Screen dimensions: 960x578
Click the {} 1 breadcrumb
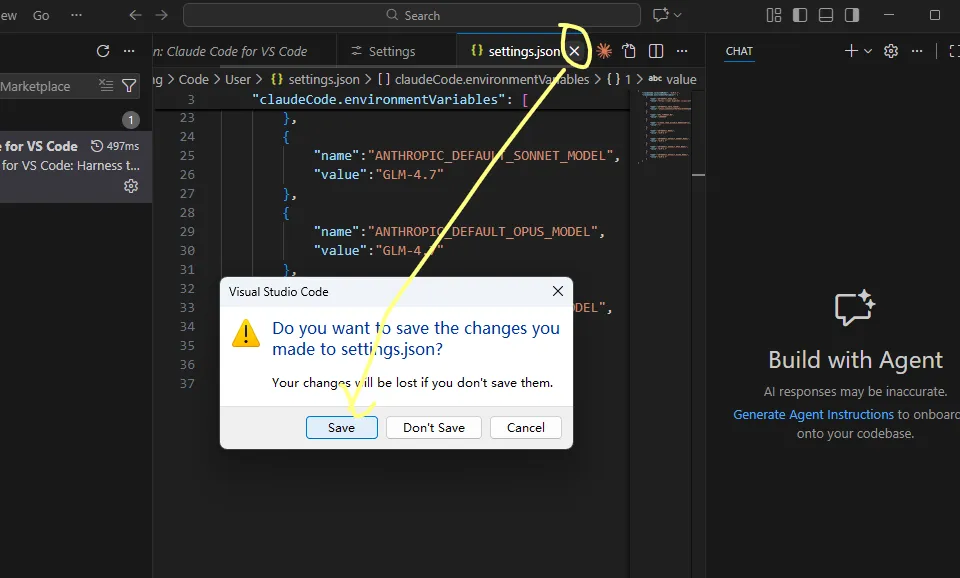pos(618,80)
